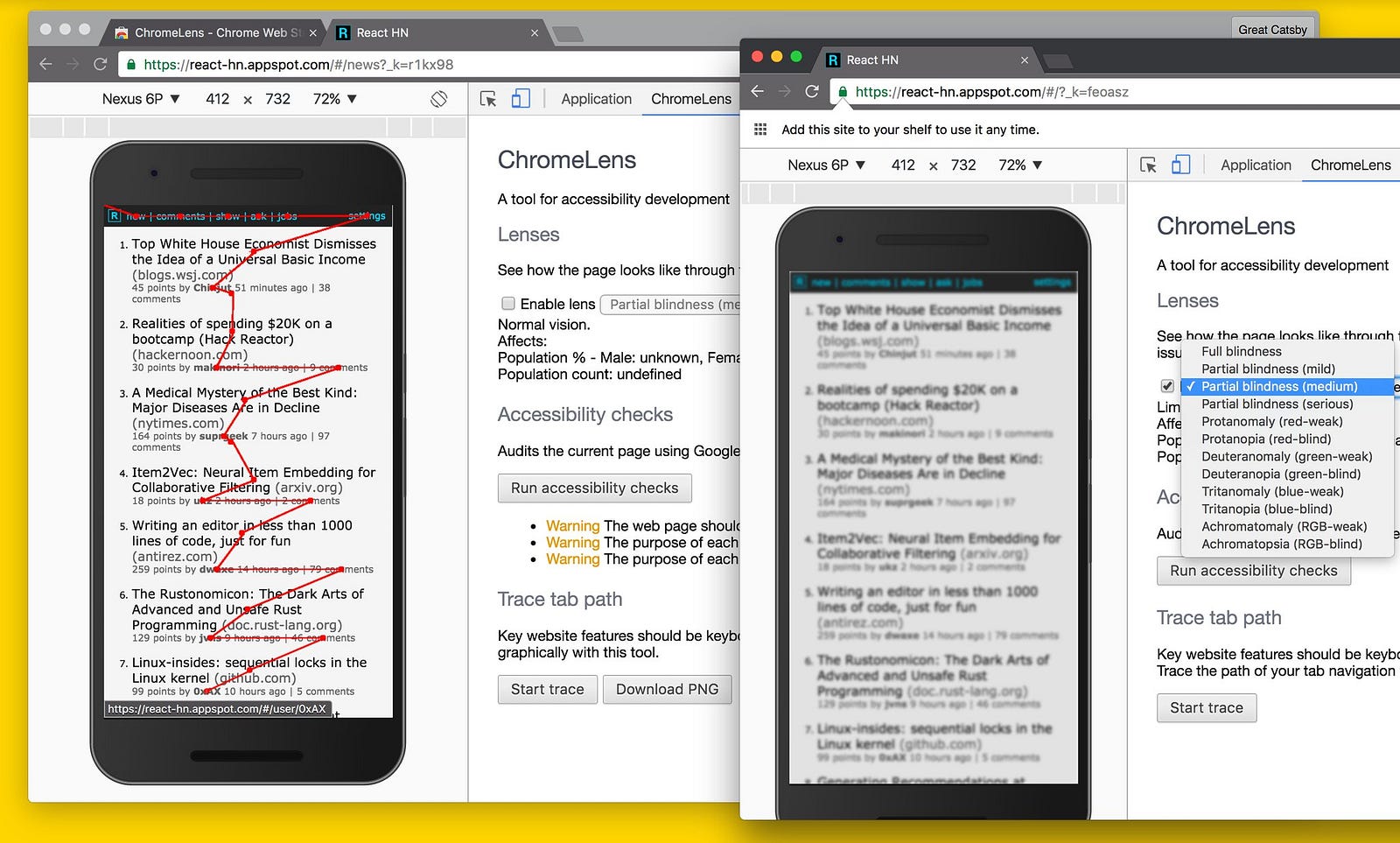Select Partial blindness (medium) option
Viewport: 1400px width, 843px height.
[1287, 386]
